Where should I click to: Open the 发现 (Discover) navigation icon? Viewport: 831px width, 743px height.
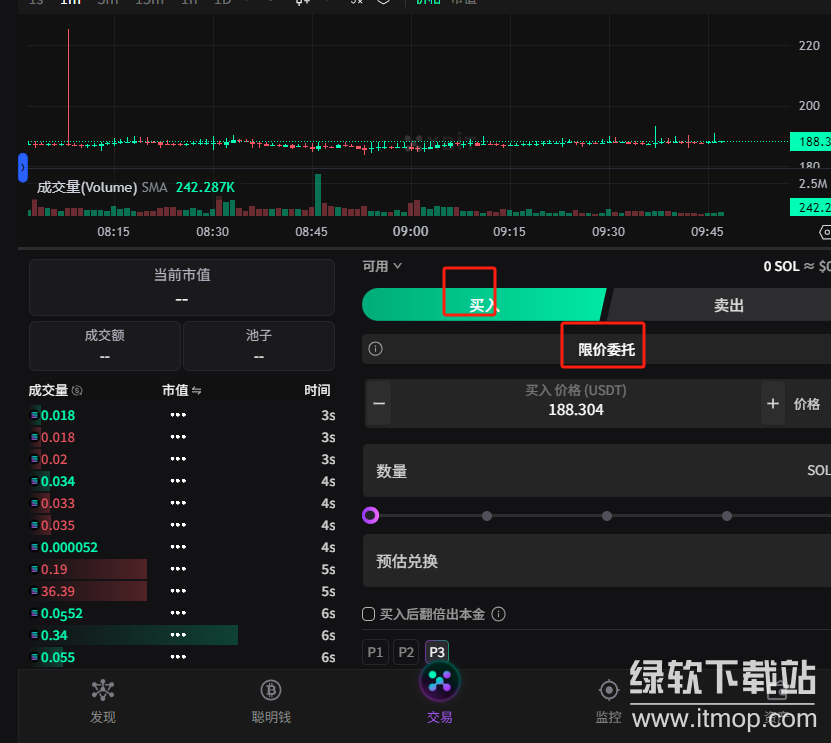click(103, 691)
